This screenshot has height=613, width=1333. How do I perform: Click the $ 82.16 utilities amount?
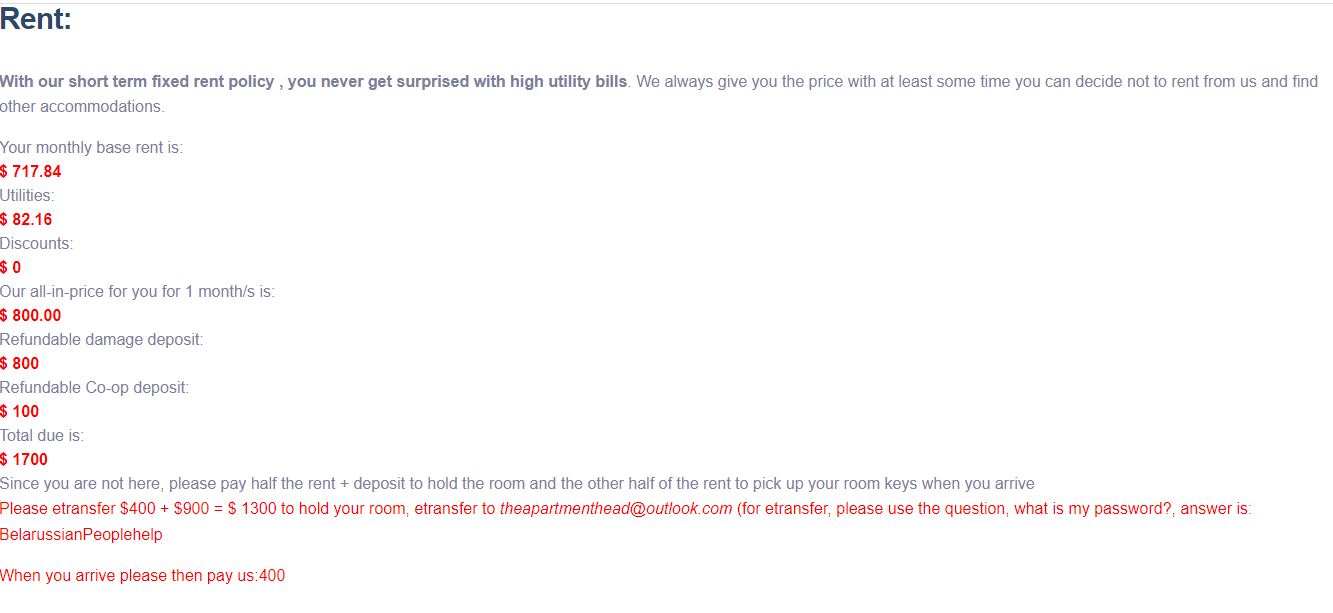(26, 220)
